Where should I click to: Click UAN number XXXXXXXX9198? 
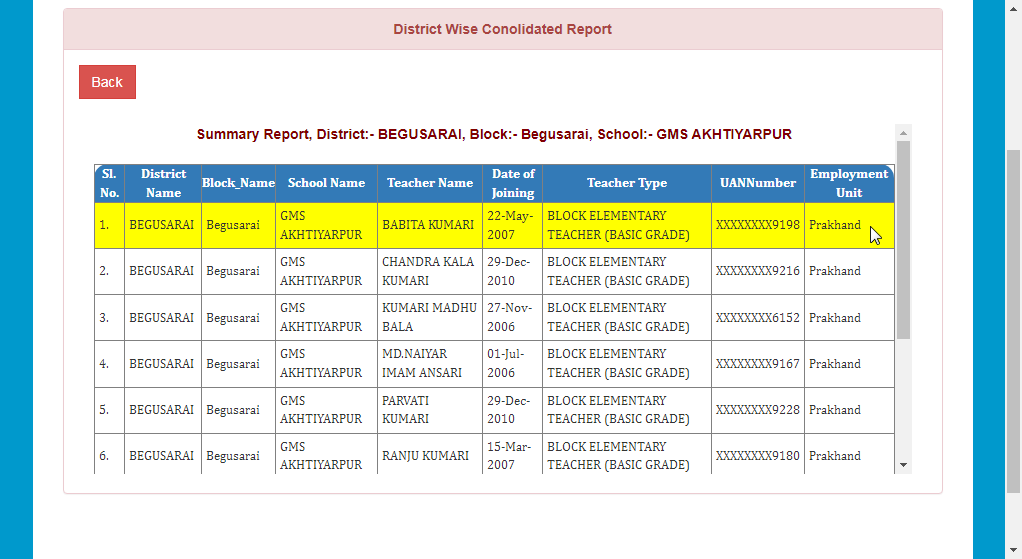pyautogui.click(x=758, y=225)
